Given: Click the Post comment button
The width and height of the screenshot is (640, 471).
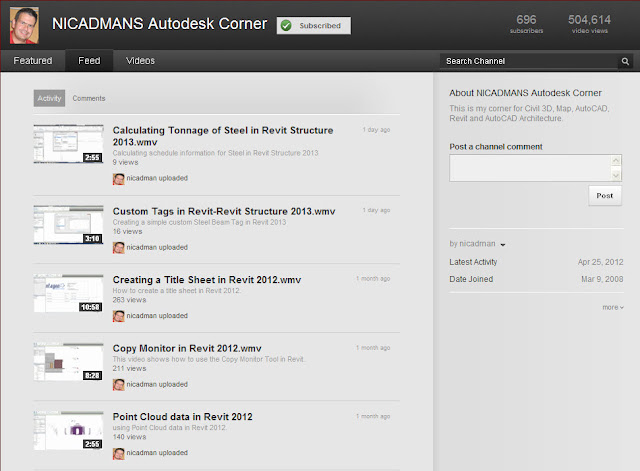Looking at the screenshot, I should (x=605, y=196).
